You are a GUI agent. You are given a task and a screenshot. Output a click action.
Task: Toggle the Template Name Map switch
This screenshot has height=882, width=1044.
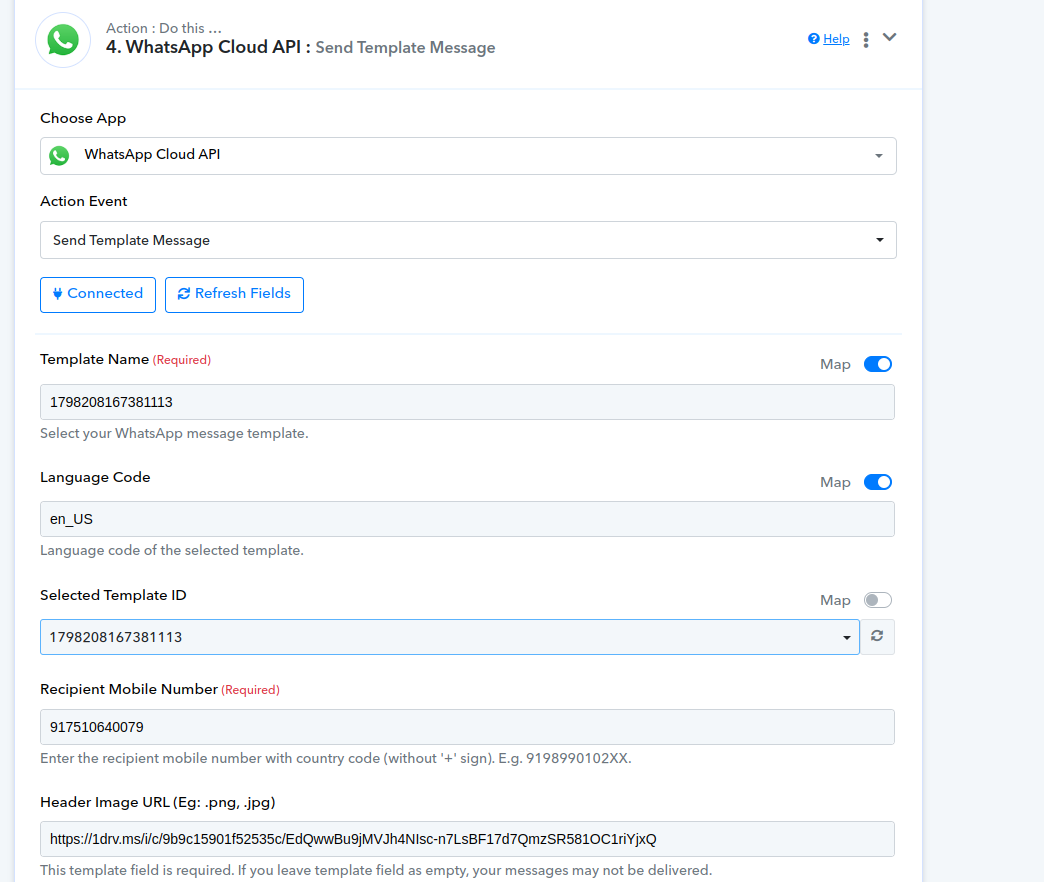[878, 364]
